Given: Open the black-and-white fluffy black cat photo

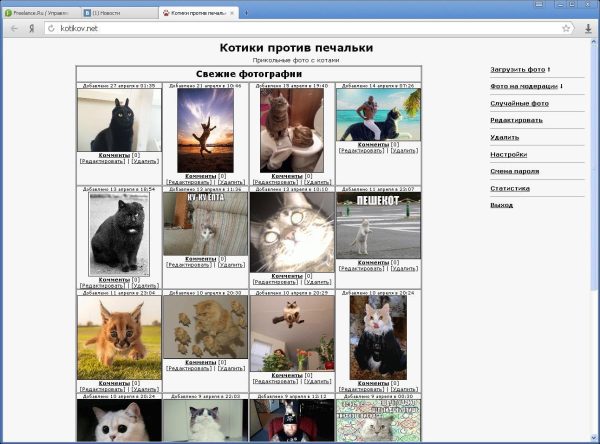Looking at the screenshot, I should point(119,234).
